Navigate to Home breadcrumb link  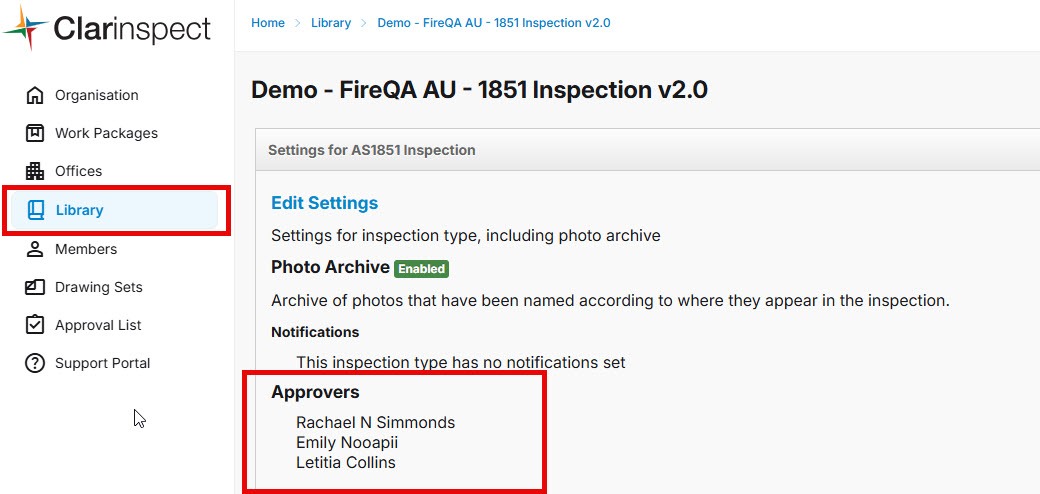click(x=268, y=23)
